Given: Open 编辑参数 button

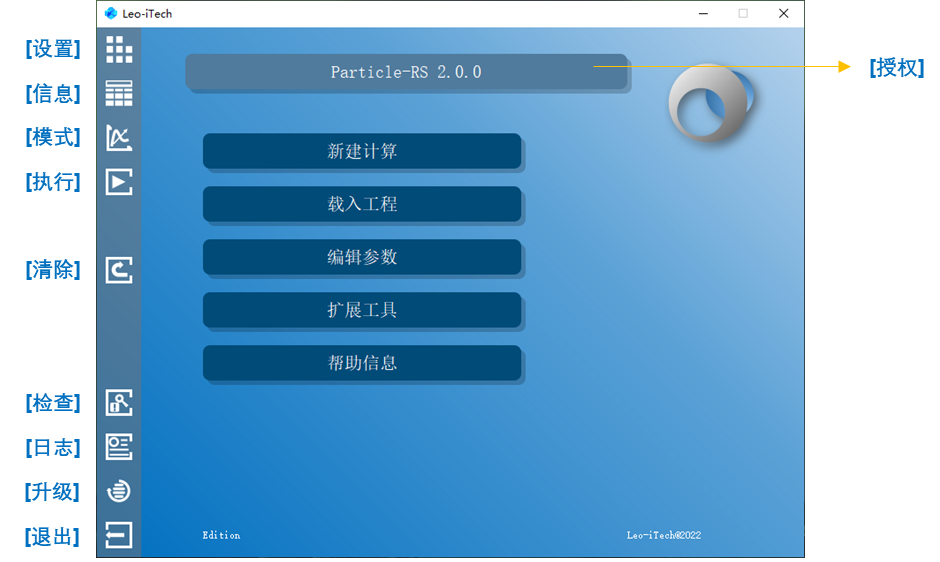Looking at the screenshot, I should [x=362, y=257].
